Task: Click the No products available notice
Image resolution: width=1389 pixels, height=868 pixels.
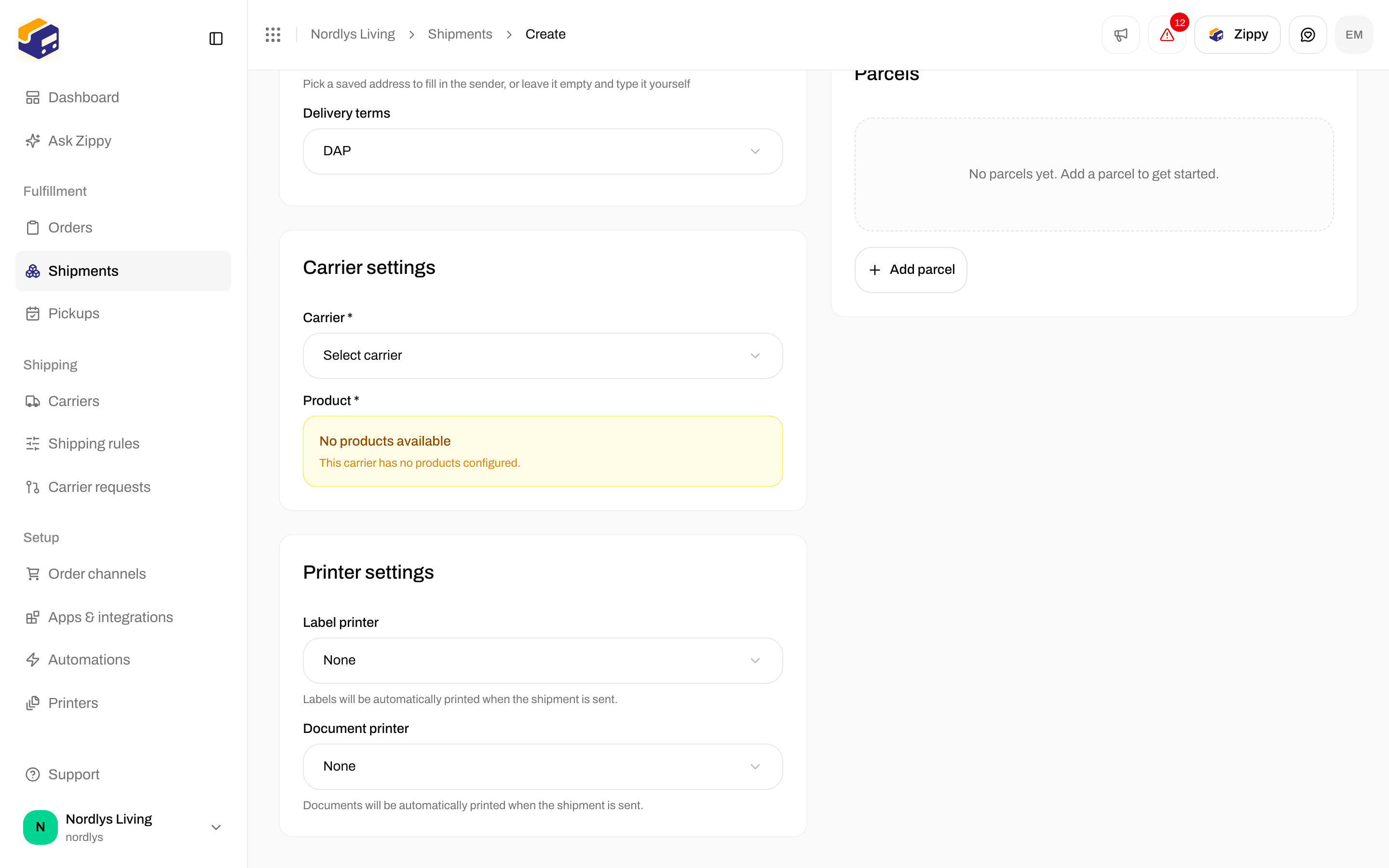Action: [543, 451]
